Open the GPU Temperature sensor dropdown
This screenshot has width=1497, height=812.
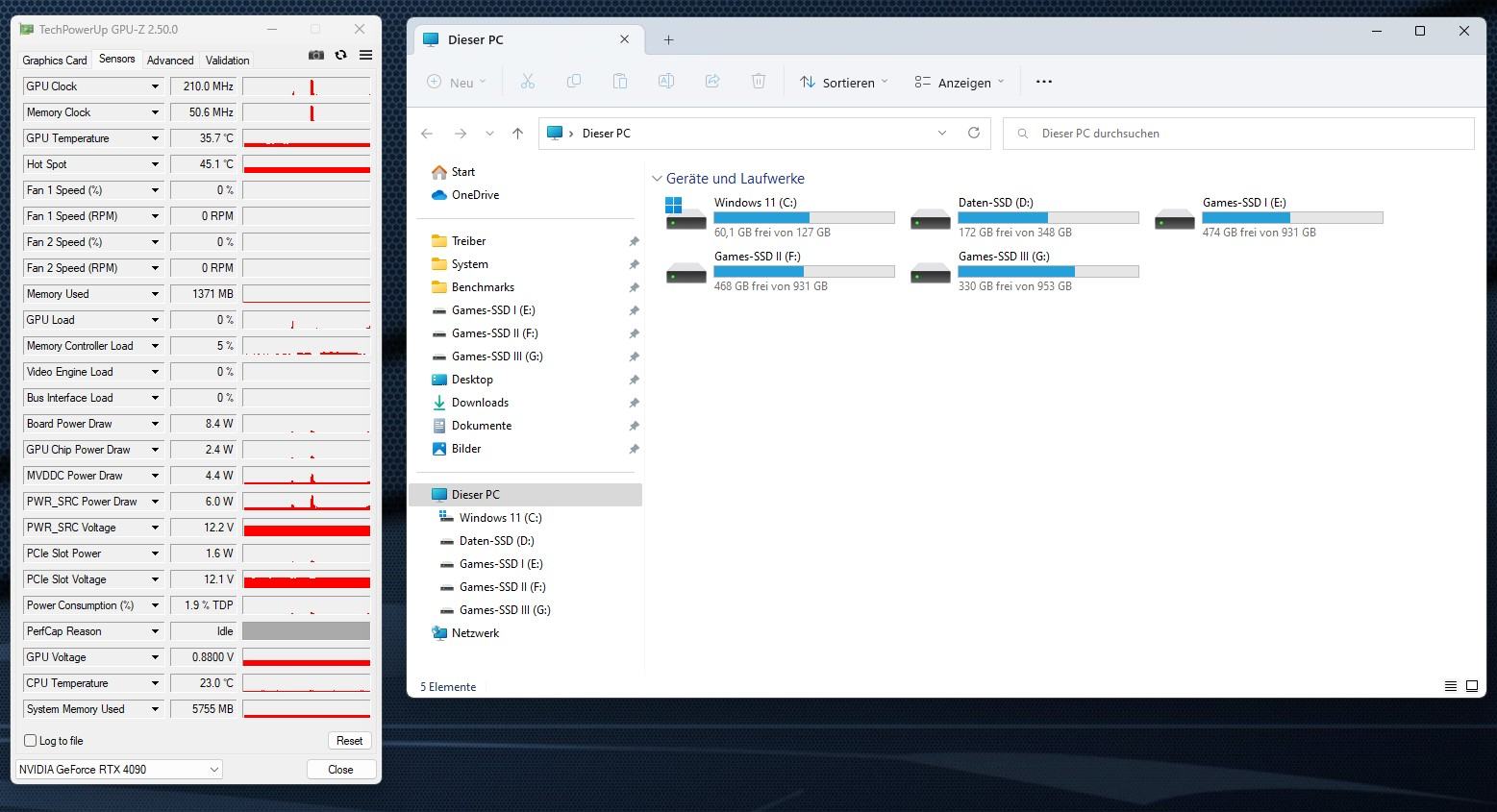pos(155,138)
